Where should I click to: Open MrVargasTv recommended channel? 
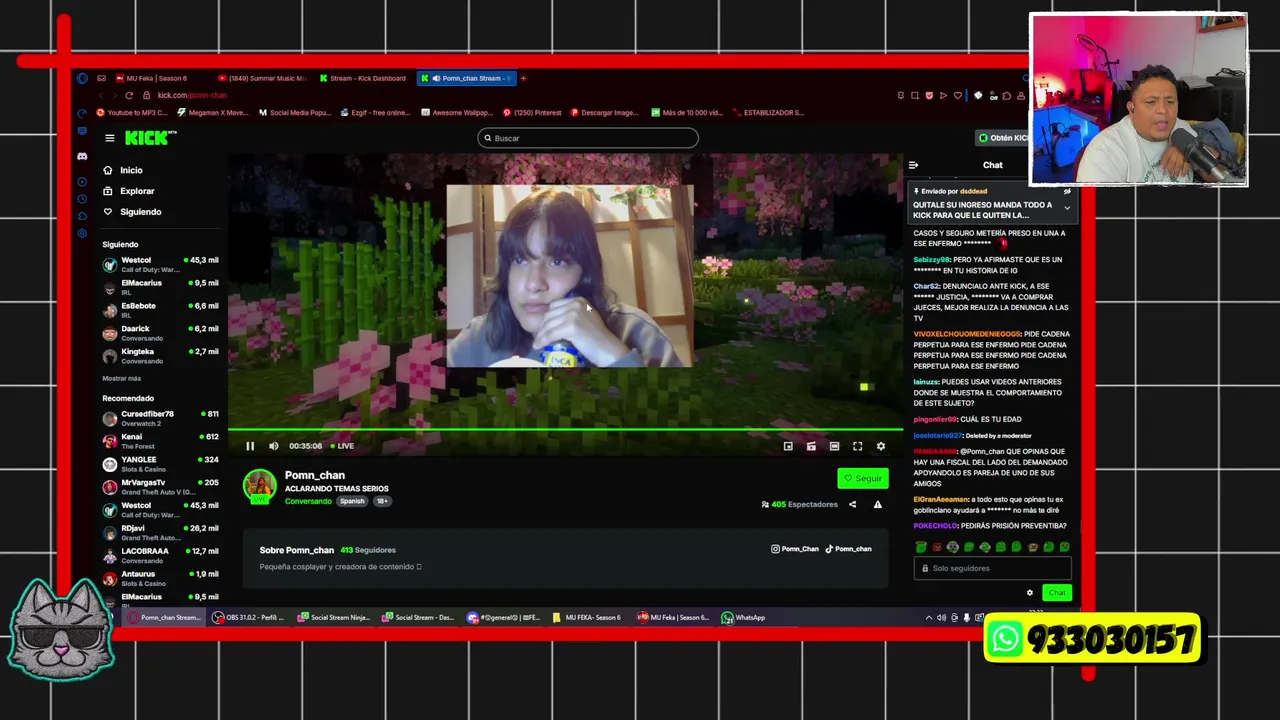pyautogui.click(x=160, y=487)
